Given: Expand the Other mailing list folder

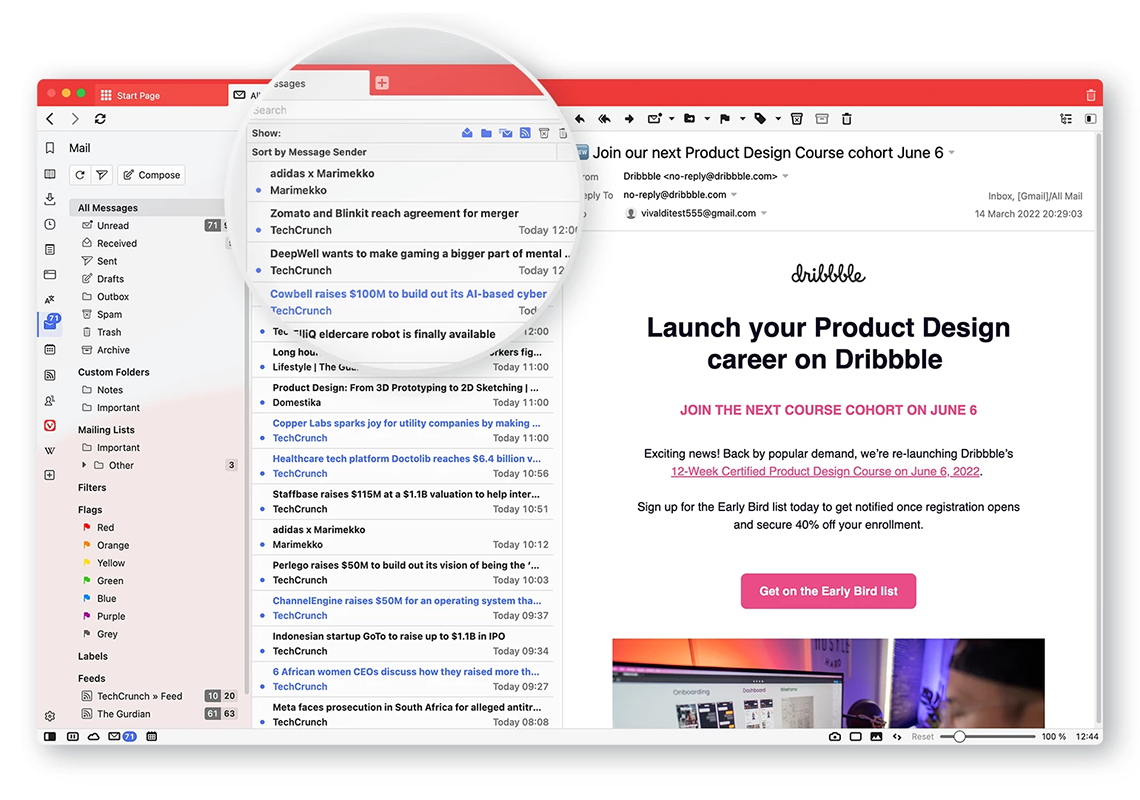Looking at the screenshot, I should pyautogui.click(x=84, y=466).
